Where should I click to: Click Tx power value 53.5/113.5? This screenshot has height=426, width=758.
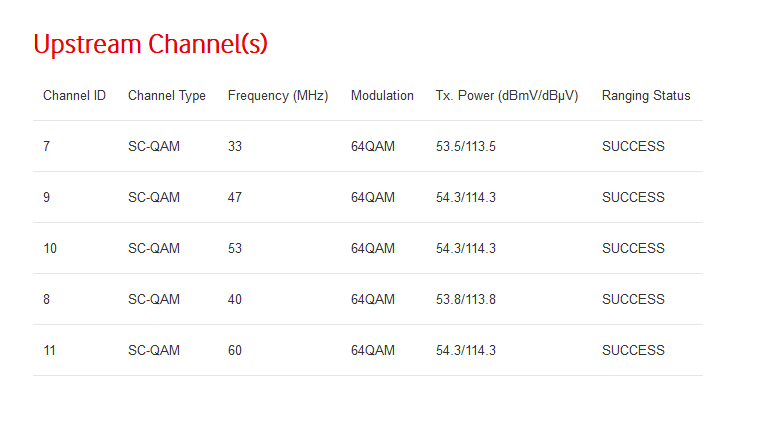click(466, 146)
